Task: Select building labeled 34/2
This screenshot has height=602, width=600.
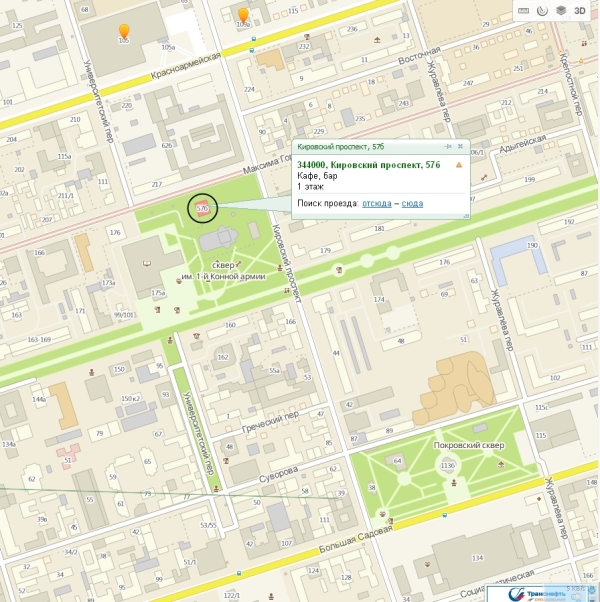Action: pyautogui.click(x=71, y=552)
